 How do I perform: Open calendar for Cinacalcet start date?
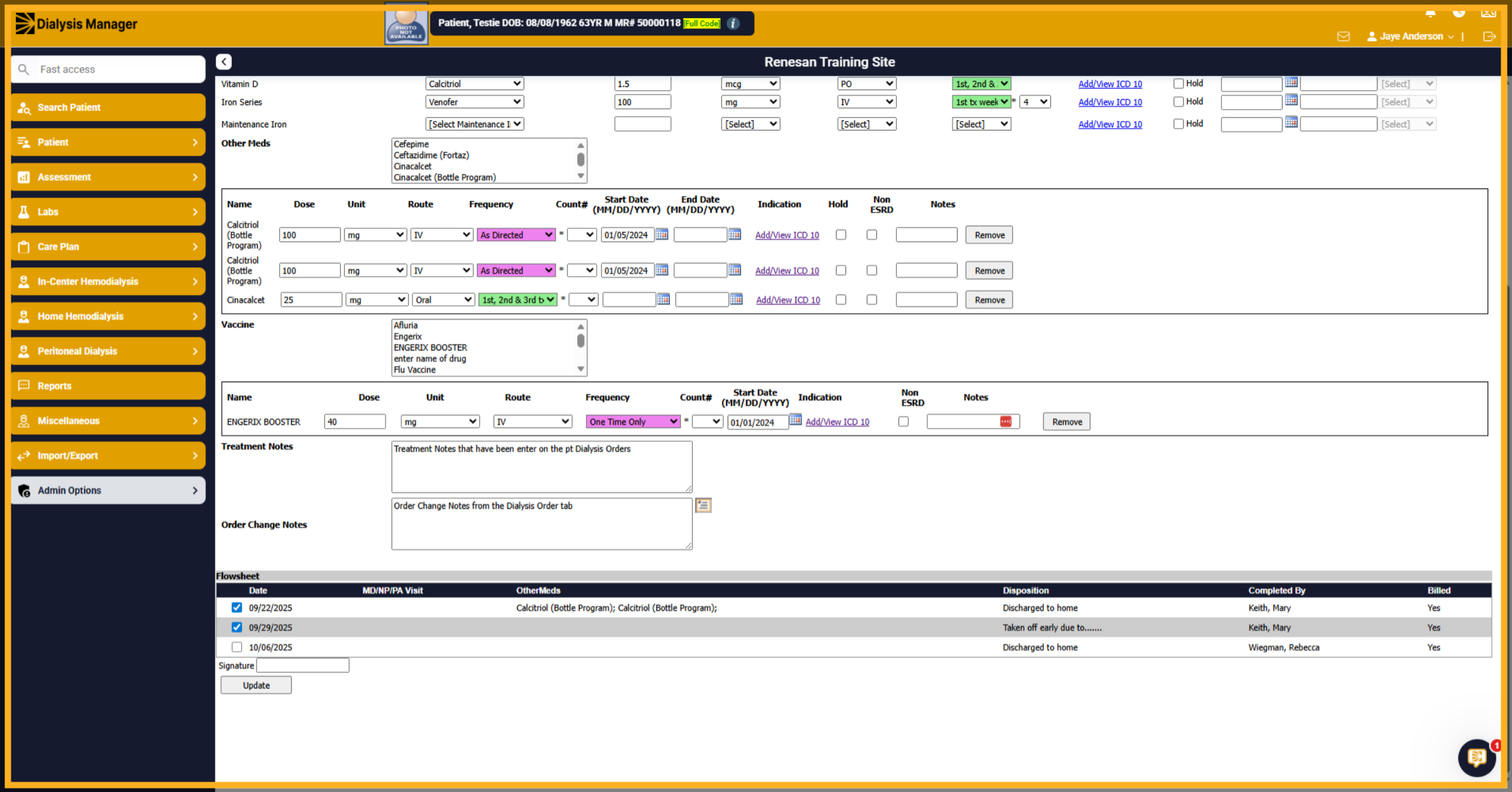click(x=663, y=299)
